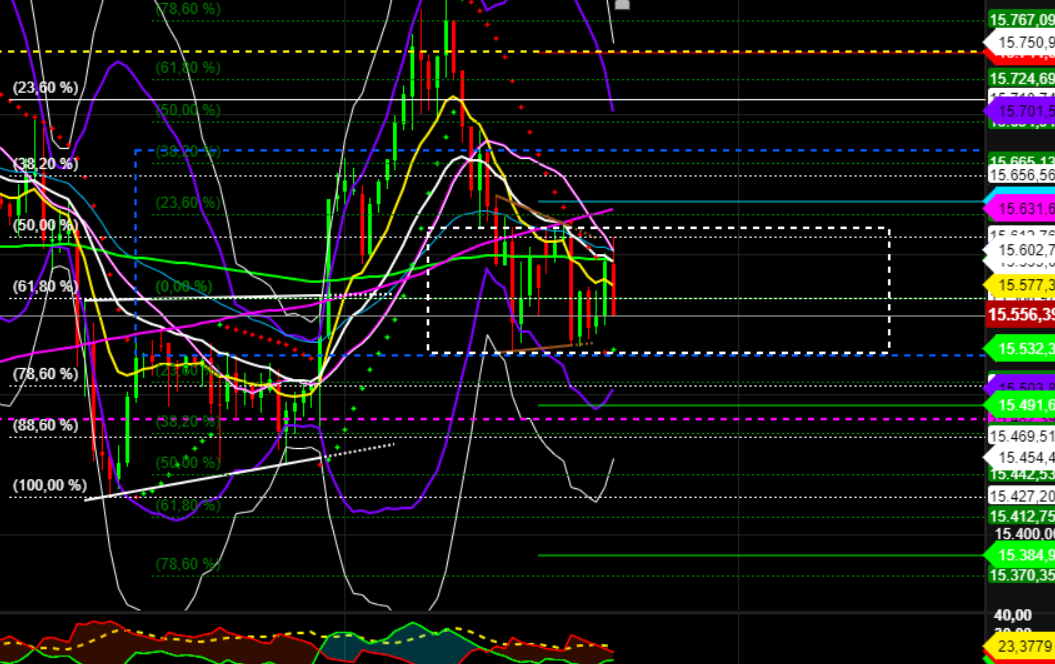
Task: Click the yellow price tag 15.577,3
Action: tap(1022, 286)
